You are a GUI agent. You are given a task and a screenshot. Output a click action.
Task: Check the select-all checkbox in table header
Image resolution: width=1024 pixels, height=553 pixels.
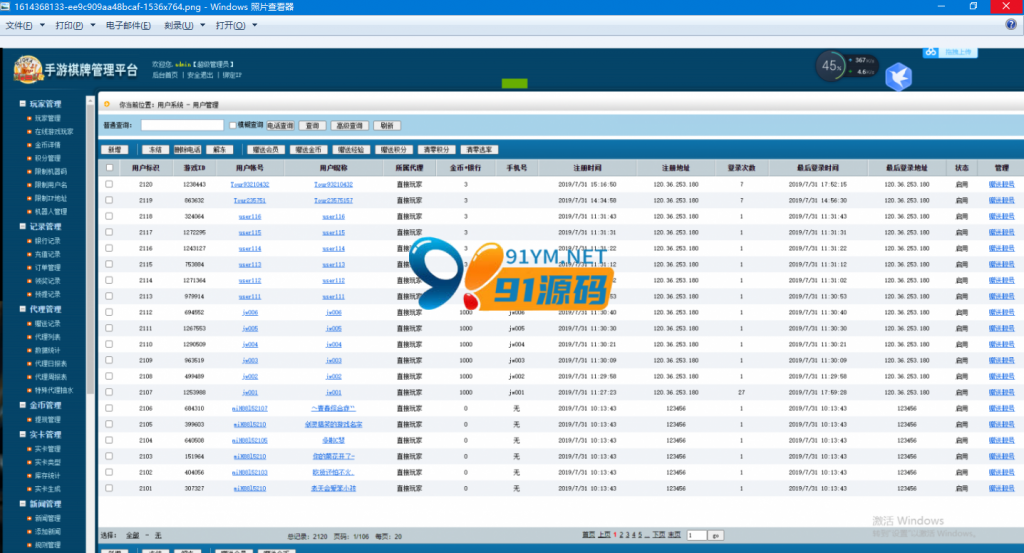pyautogui.click(x=109, y=168)
